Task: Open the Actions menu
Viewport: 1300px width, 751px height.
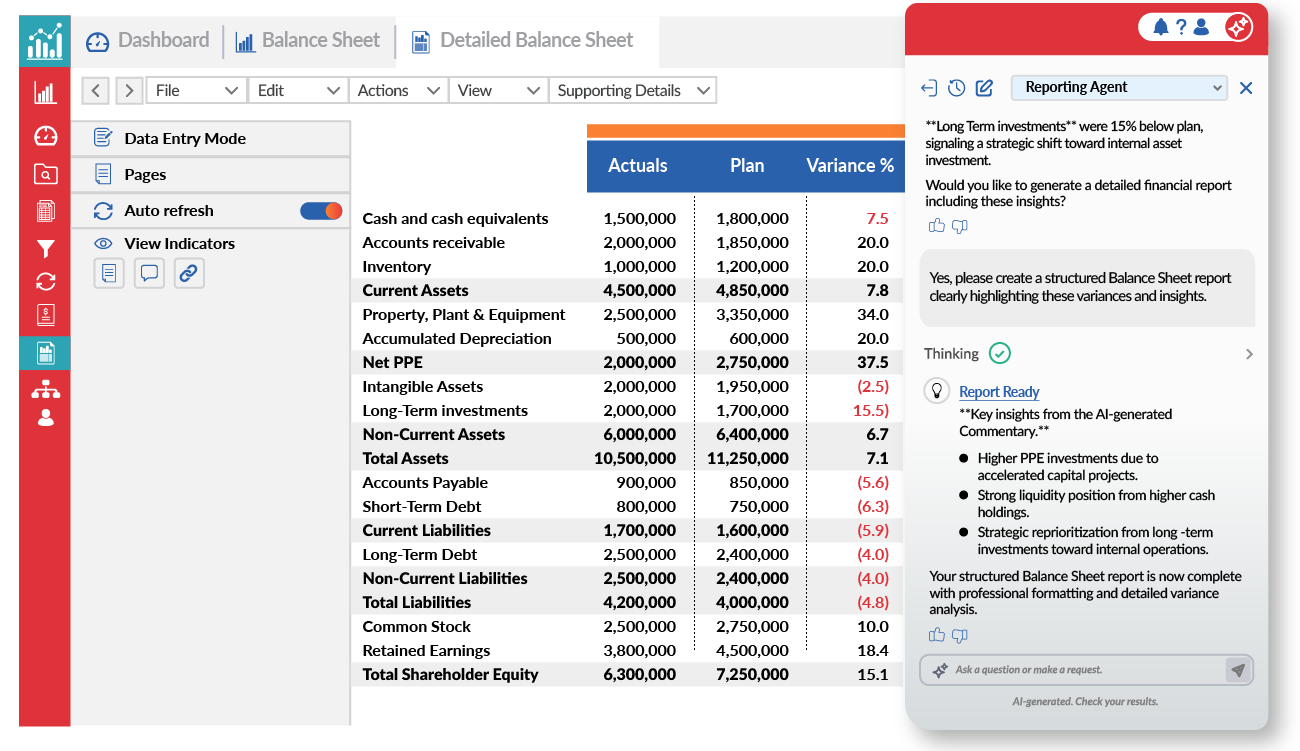Action: coord(398,91)
